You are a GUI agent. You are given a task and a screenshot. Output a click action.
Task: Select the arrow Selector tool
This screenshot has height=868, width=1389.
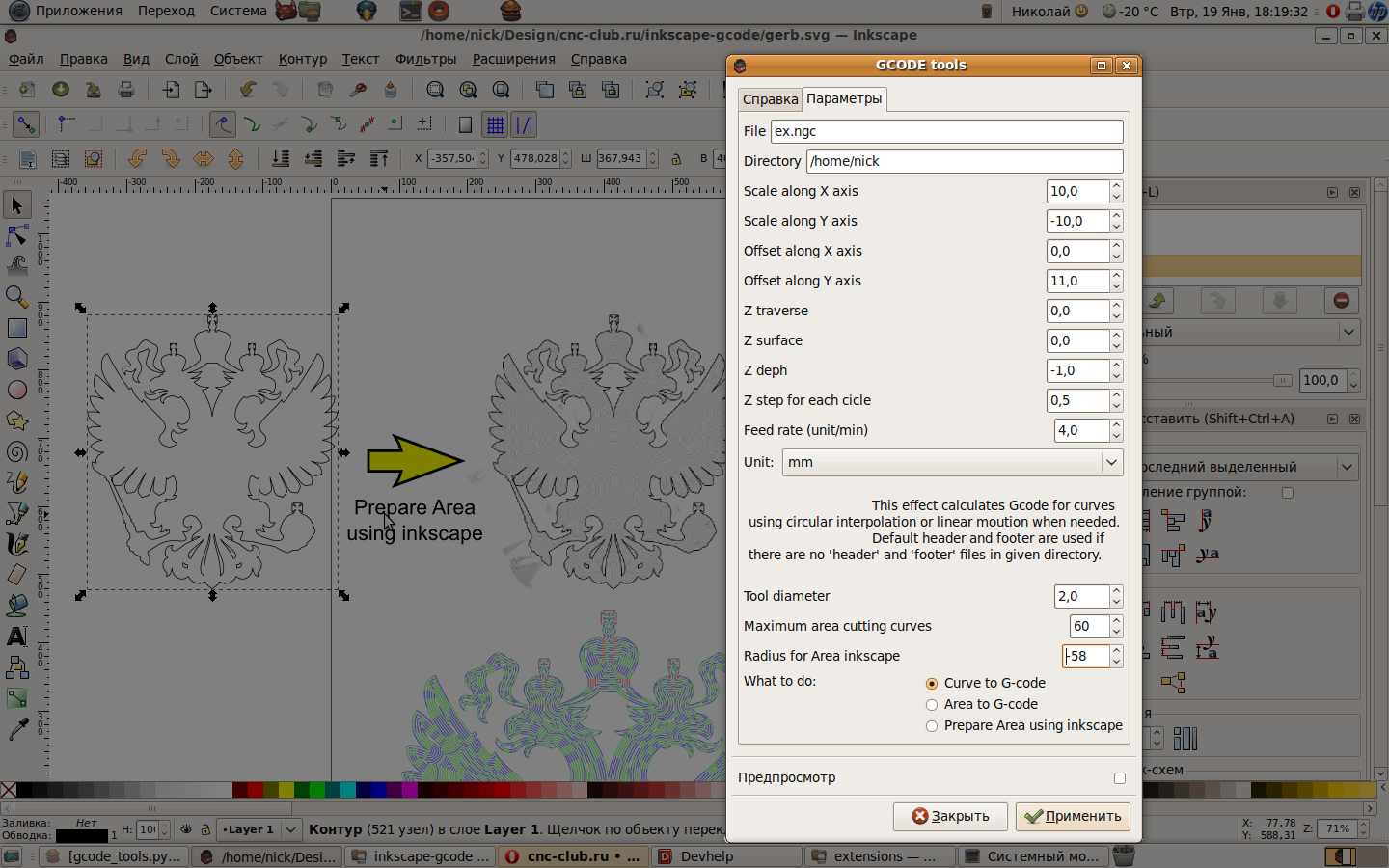(17, 204)
